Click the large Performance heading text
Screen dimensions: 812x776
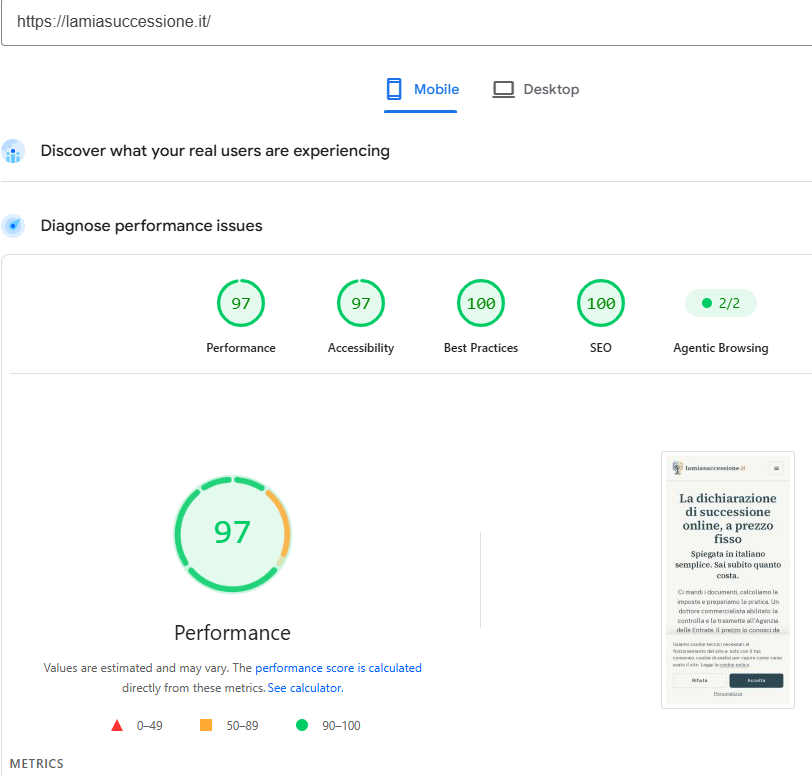click(x=233, y=633)
